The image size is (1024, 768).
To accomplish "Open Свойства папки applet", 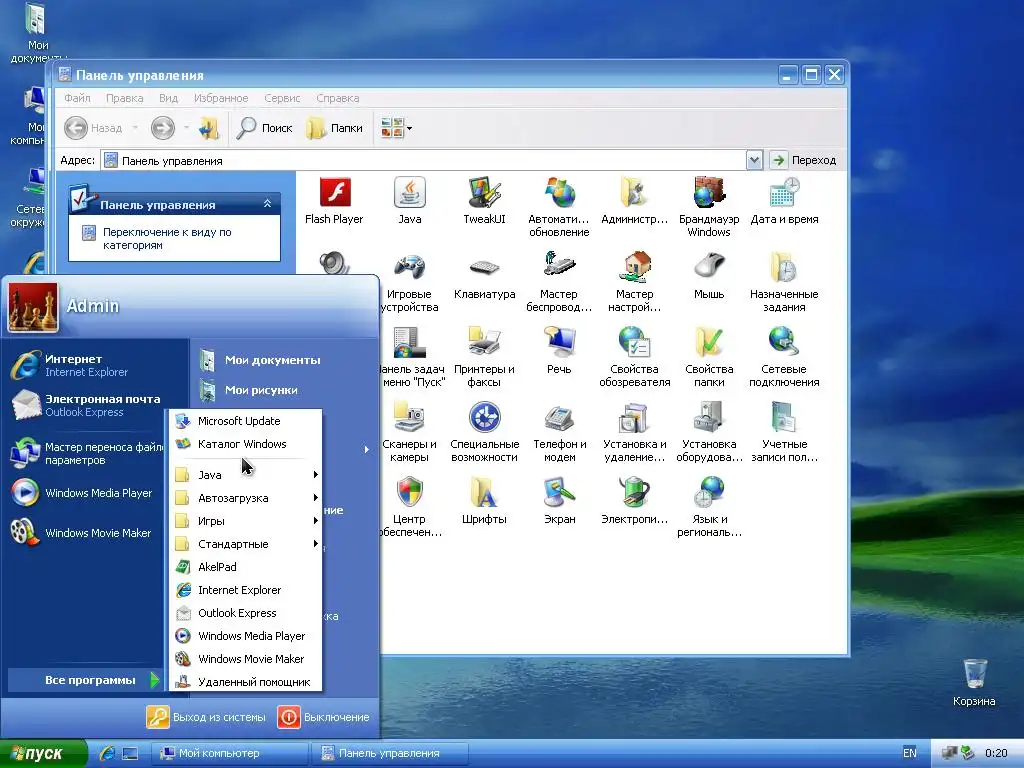I will click(709, 357).
